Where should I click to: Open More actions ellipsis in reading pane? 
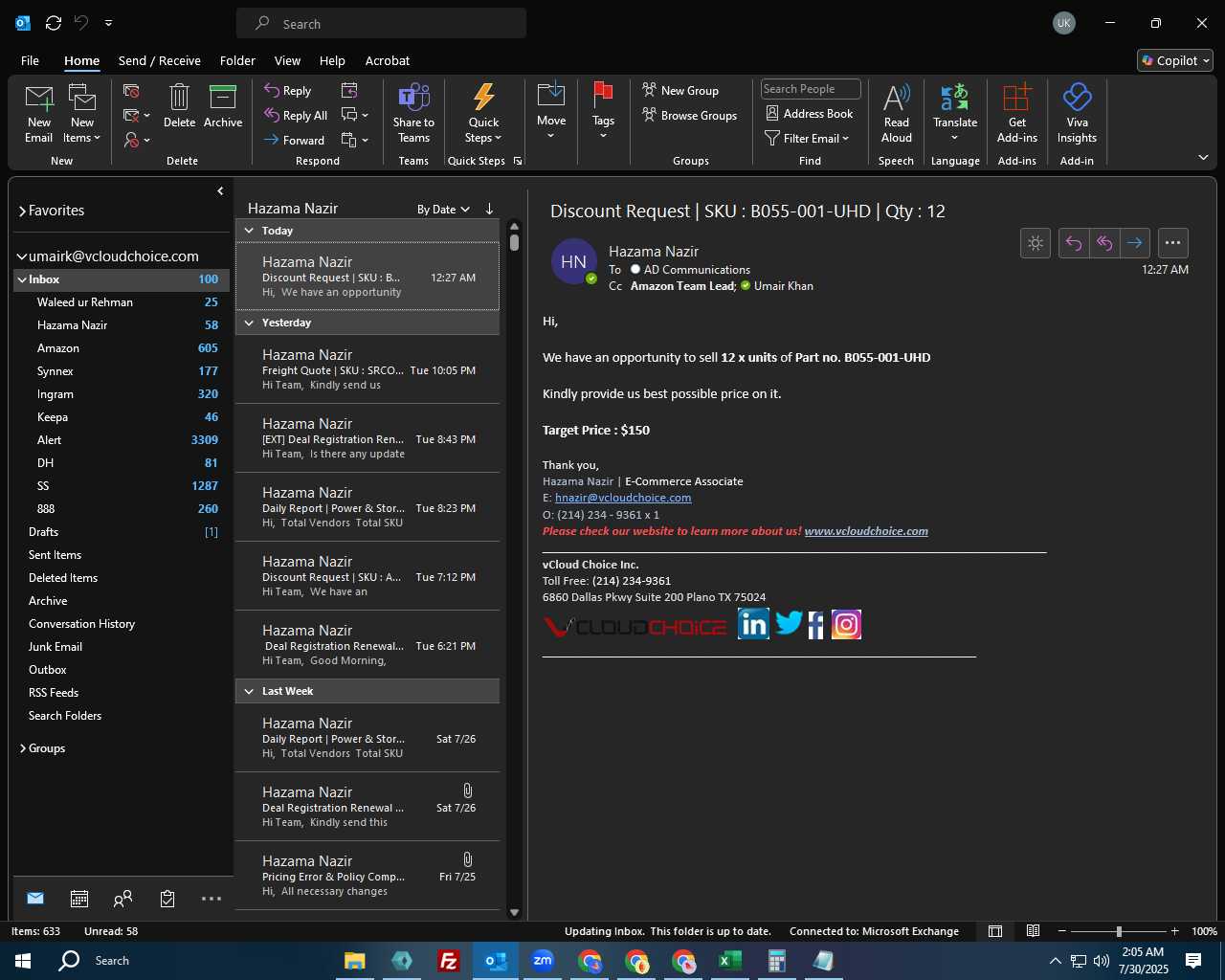click(1173, 243)
